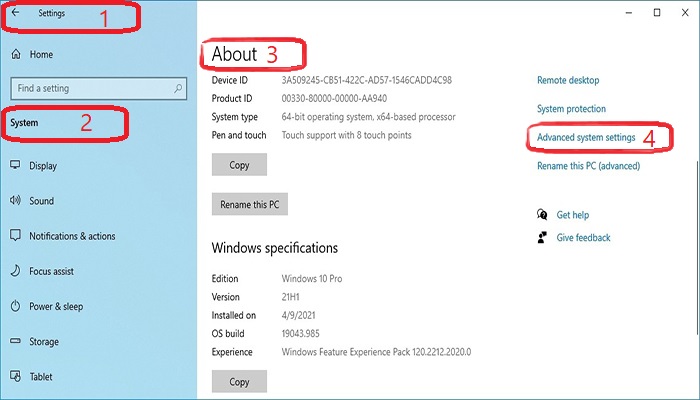
Task: Select Tablet in the sidebar
Action: (x=41, y=377)
